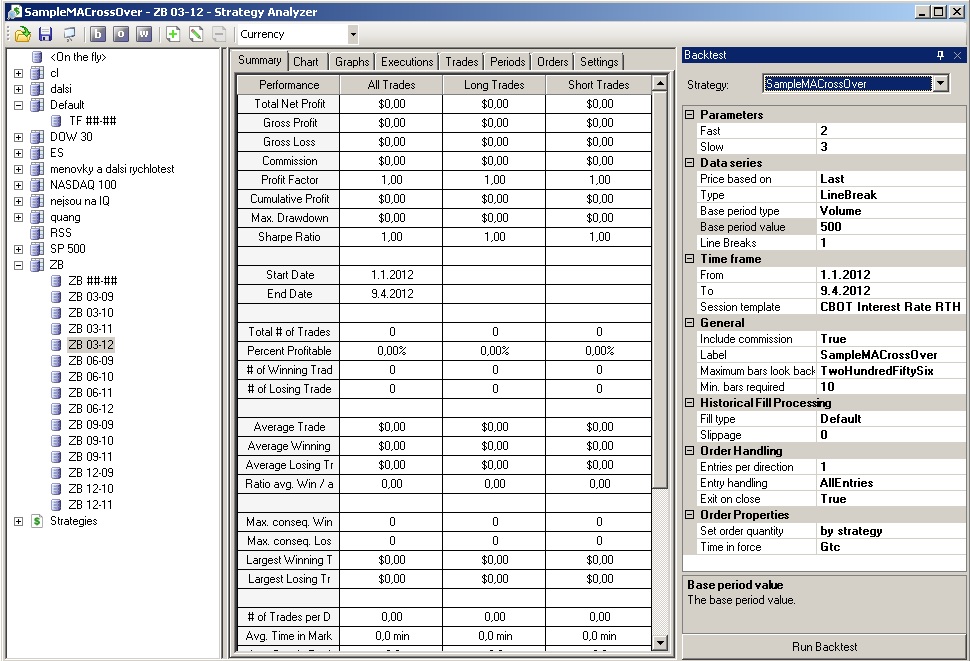Click the ZB 09-10 instrument icon

coord(56,441)
